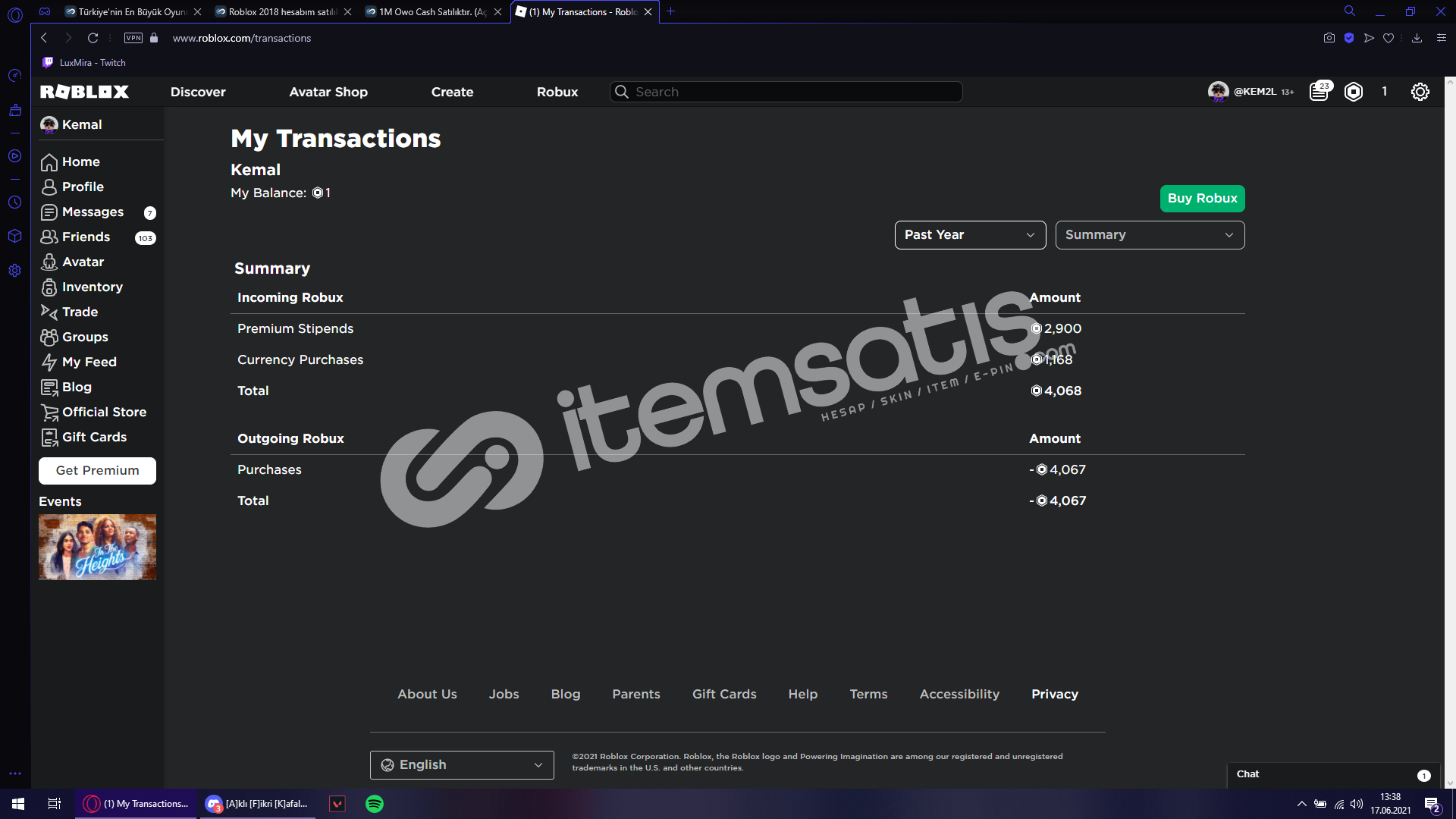
Task: Open the browser easy setup menu
Action: tap(1441, 38)
